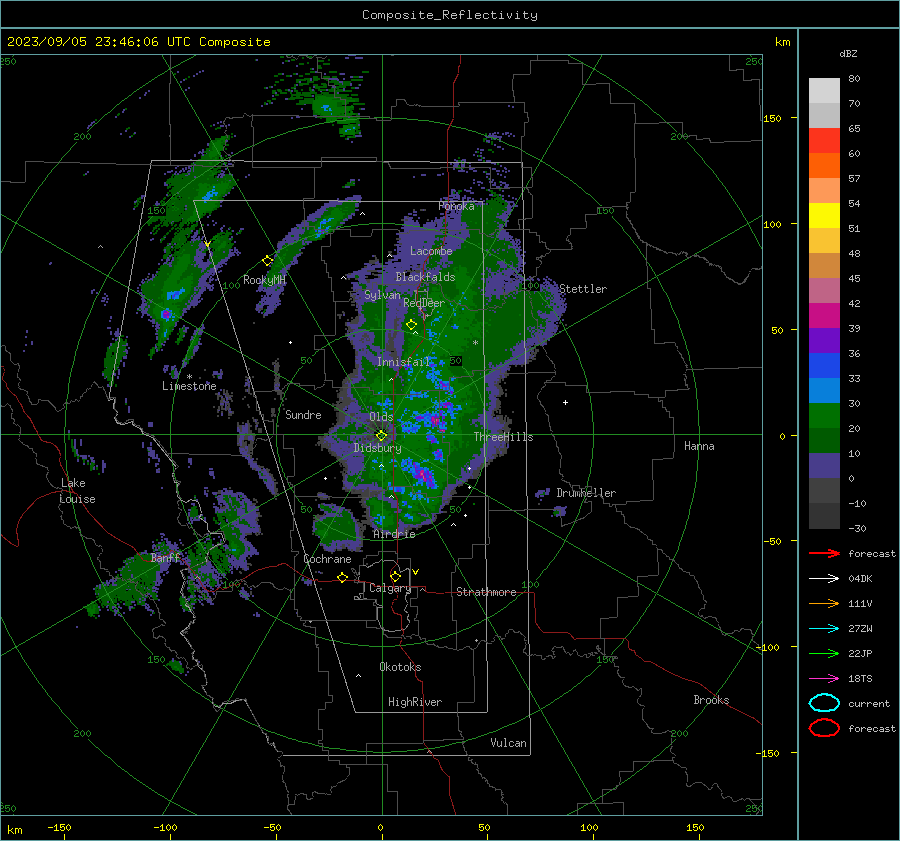Click the Olds label on map
The image size is (900, 841).
pos(381,417)
